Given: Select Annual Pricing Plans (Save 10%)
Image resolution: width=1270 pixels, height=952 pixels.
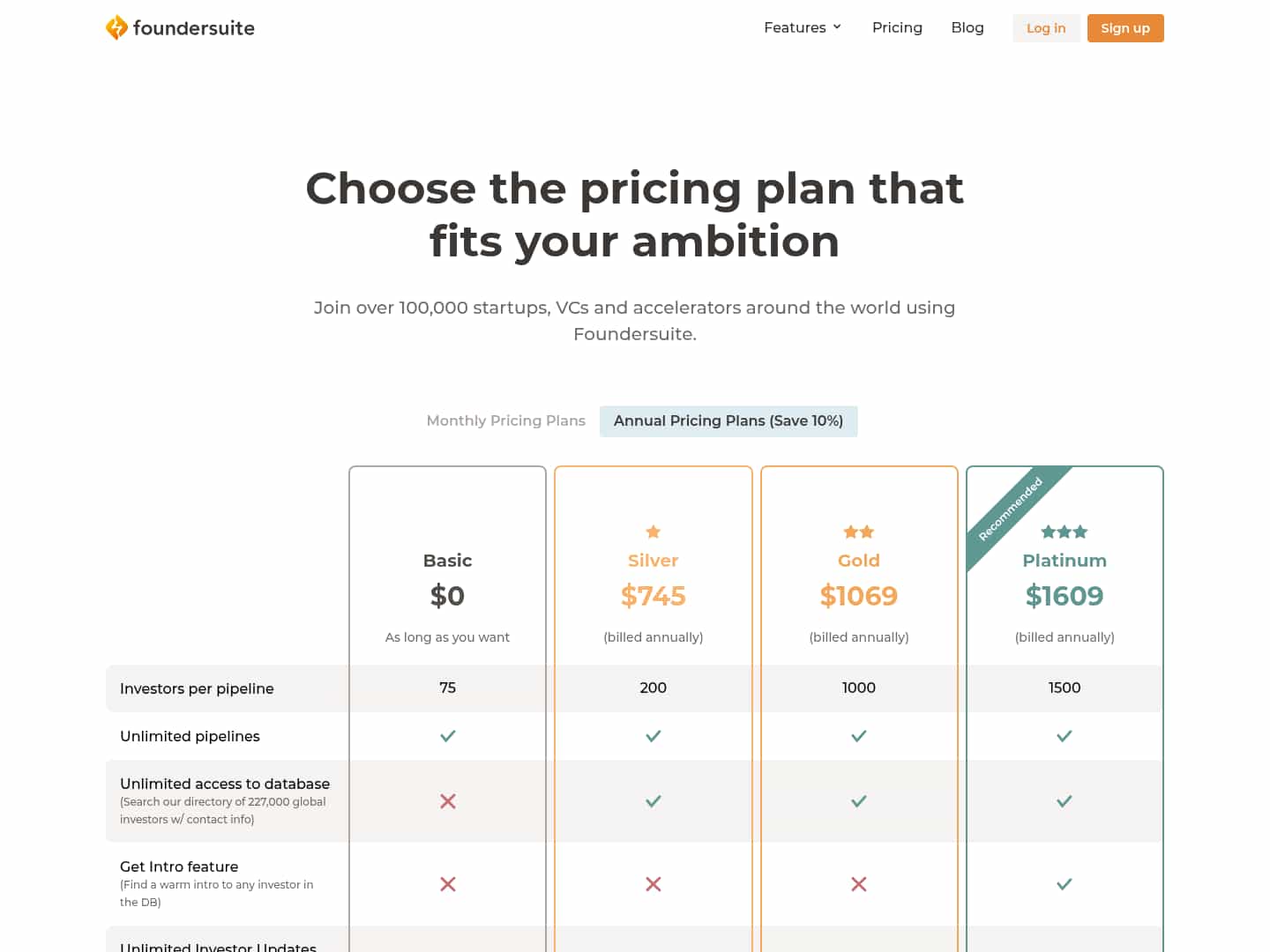Looking at the screenshot, I should [728, 421].
